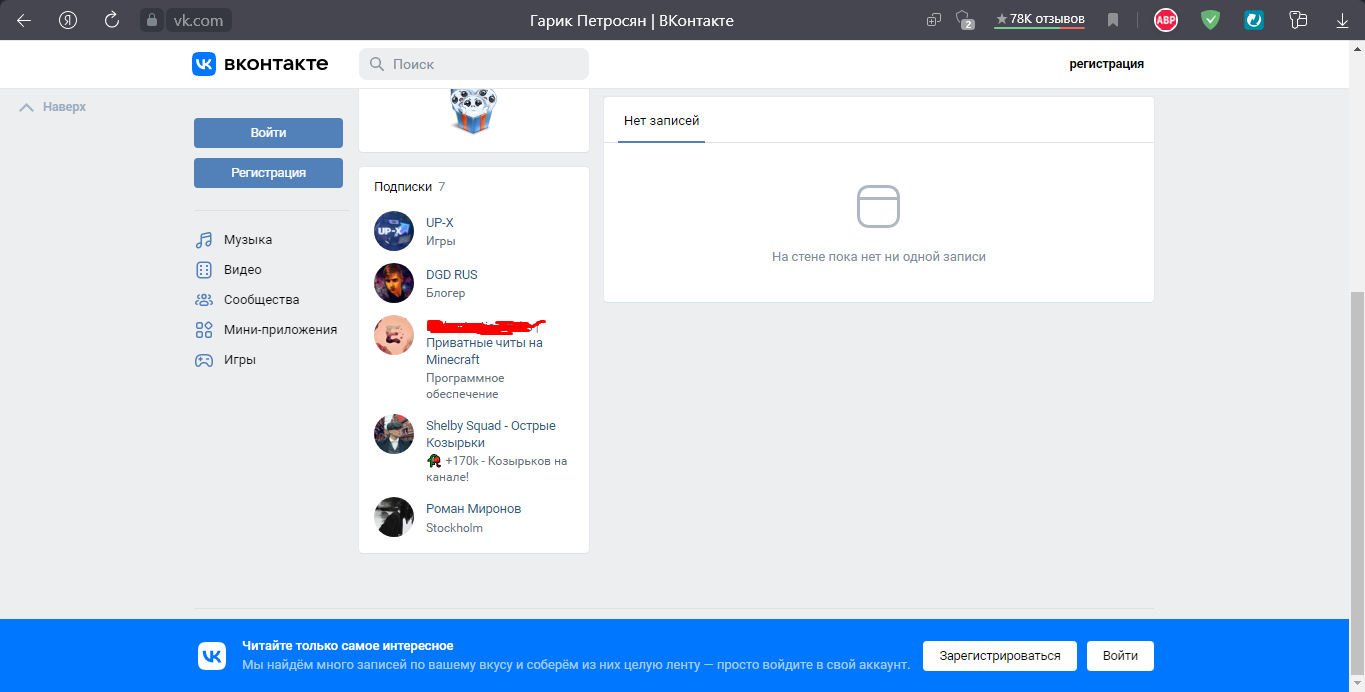Viewport: 1365px width, 692px height.
Task: Click Войти in bottom banner
Action: [1120, 656]
